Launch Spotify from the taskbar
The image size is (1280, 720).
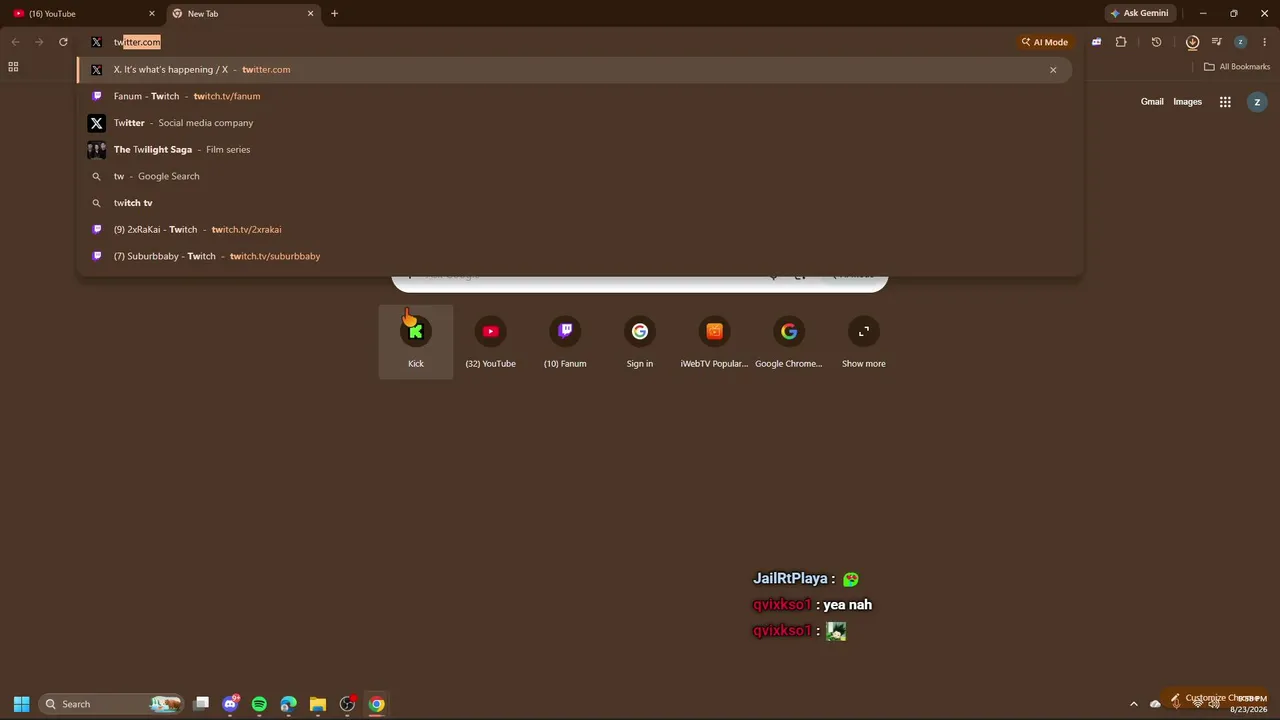click(259, 704)
